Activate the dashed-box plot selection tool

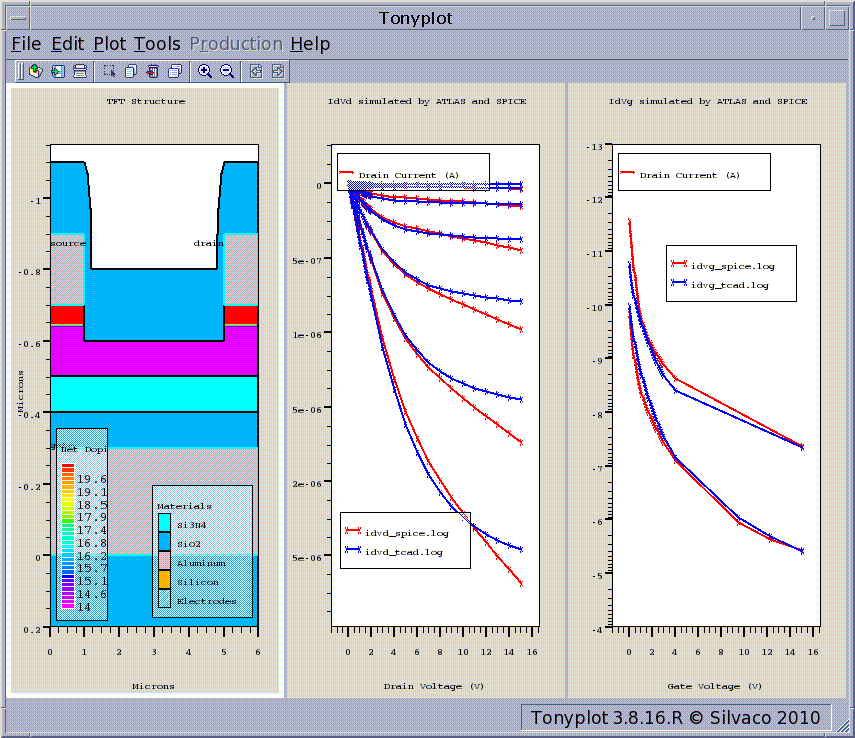(109, 71)
